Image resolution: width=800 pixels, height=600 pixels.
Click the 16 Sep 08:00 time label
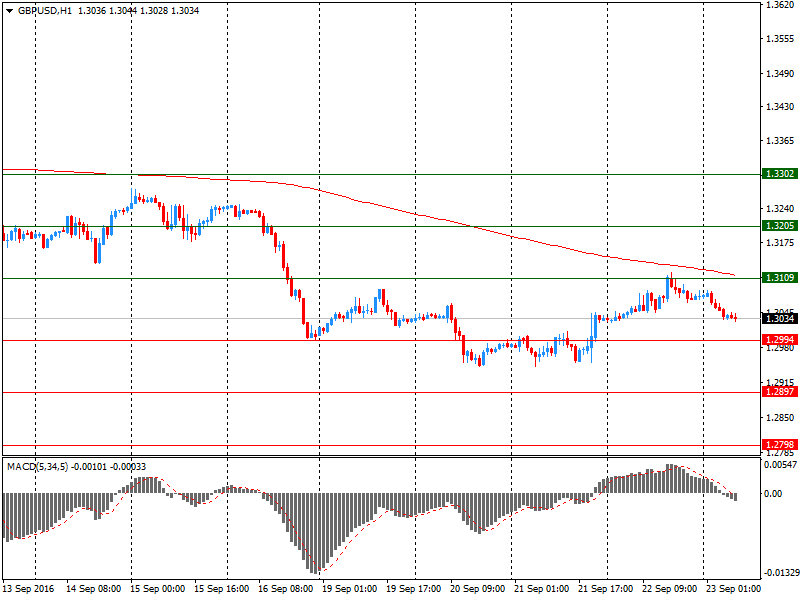pos(286,589)
